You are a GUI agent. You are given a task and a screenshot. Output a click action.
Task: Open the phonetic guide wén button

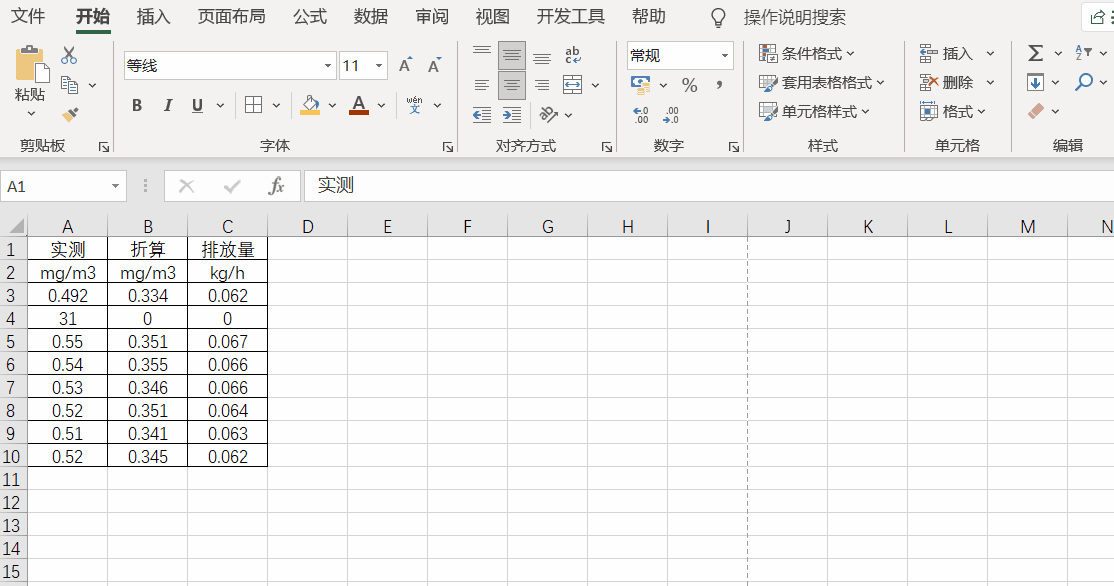(x=415, y=105)
